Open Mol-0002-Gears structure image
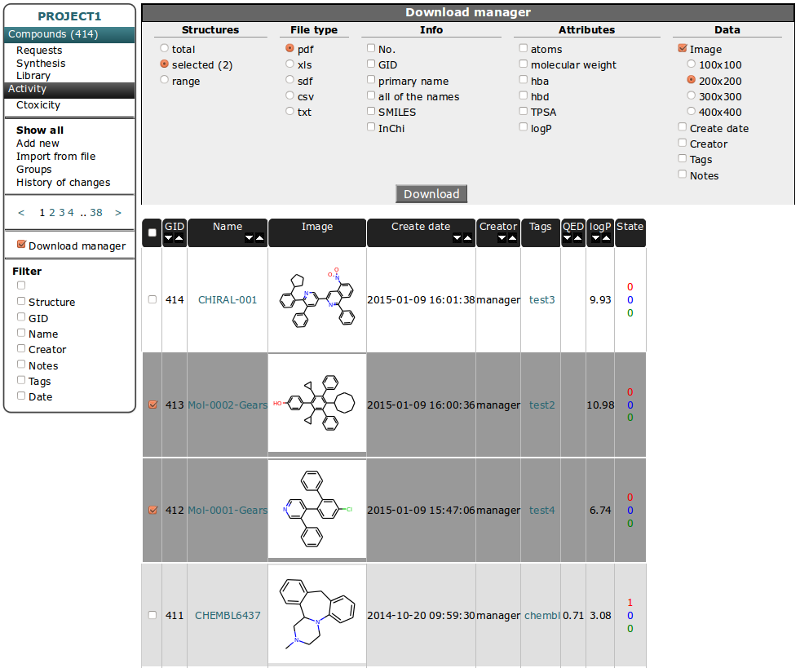This screenshot has height=668, width=800. 317,403
